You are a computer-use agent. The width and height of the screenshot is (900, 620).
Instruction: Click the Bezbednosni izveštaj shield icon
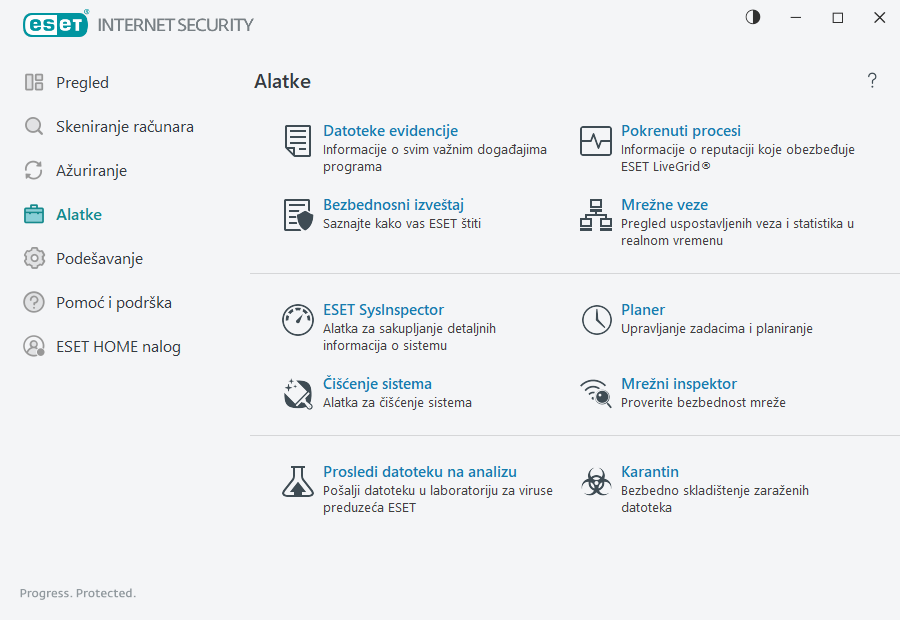pyautogui.click(x=297, y=215)
